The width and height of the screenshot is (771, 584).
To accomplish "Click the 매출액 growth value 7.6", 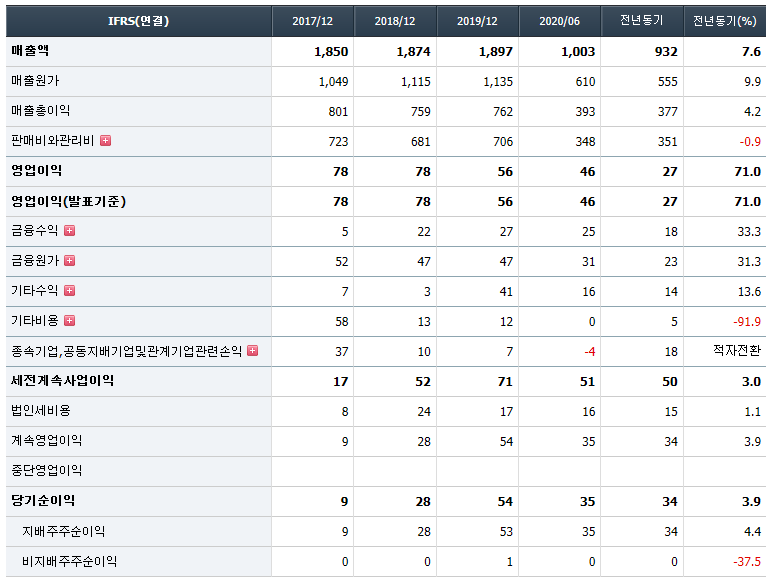I will [x=751, y=52].
